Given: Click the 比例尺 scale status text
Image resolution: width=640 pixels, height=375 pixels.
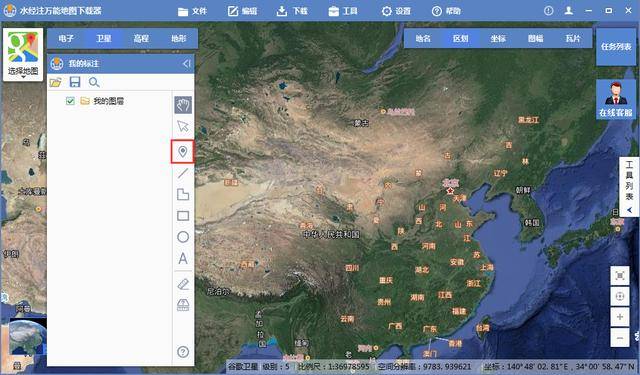Looking at the screenshot, I should [x=333, y=366].
